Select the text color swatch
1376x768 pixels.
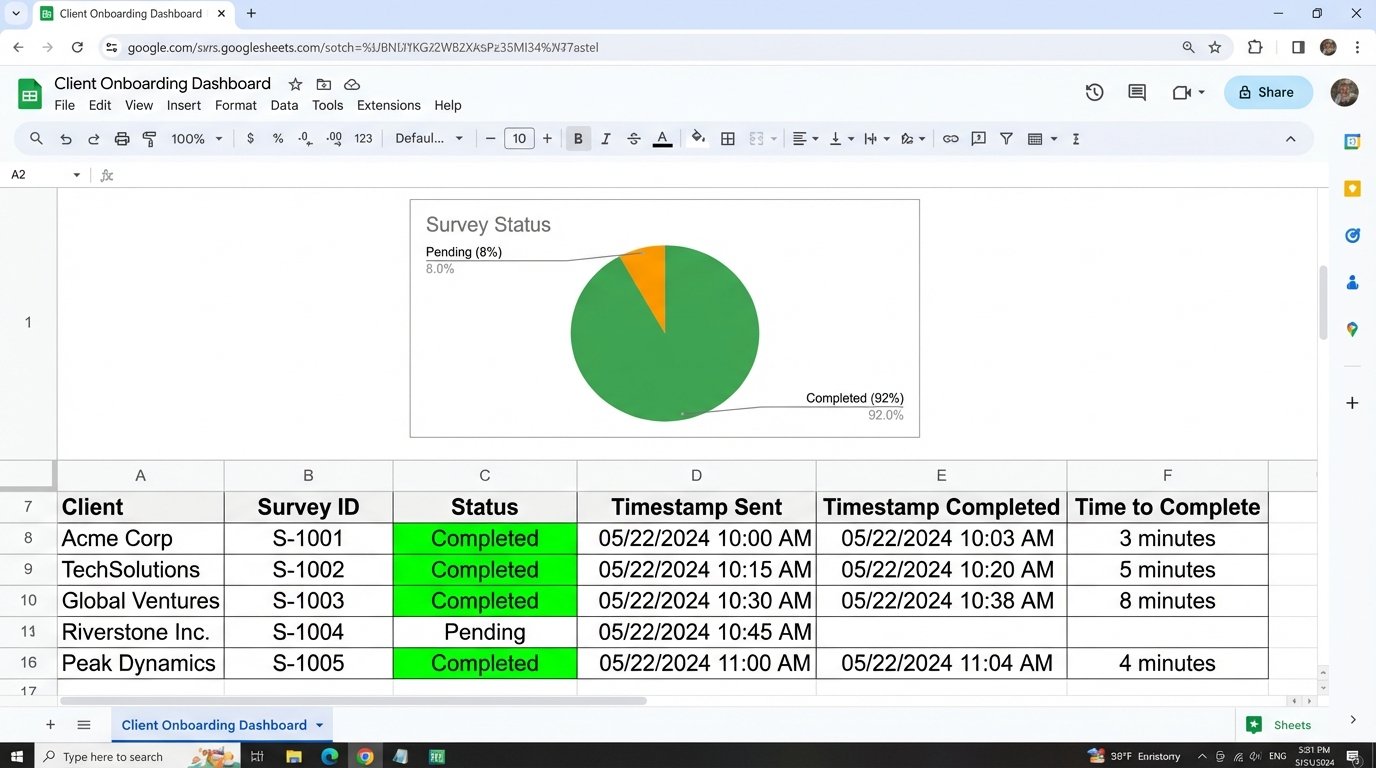tap(662, 138)
